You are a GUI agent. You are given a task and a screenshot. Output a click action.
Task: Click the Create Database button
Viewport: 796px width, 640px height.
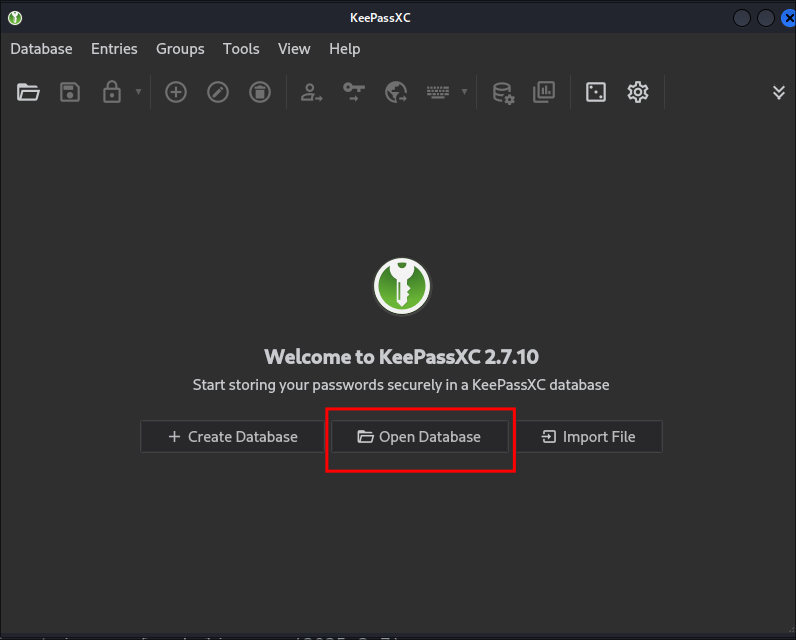pyautogui.click(x=232, y=436)
